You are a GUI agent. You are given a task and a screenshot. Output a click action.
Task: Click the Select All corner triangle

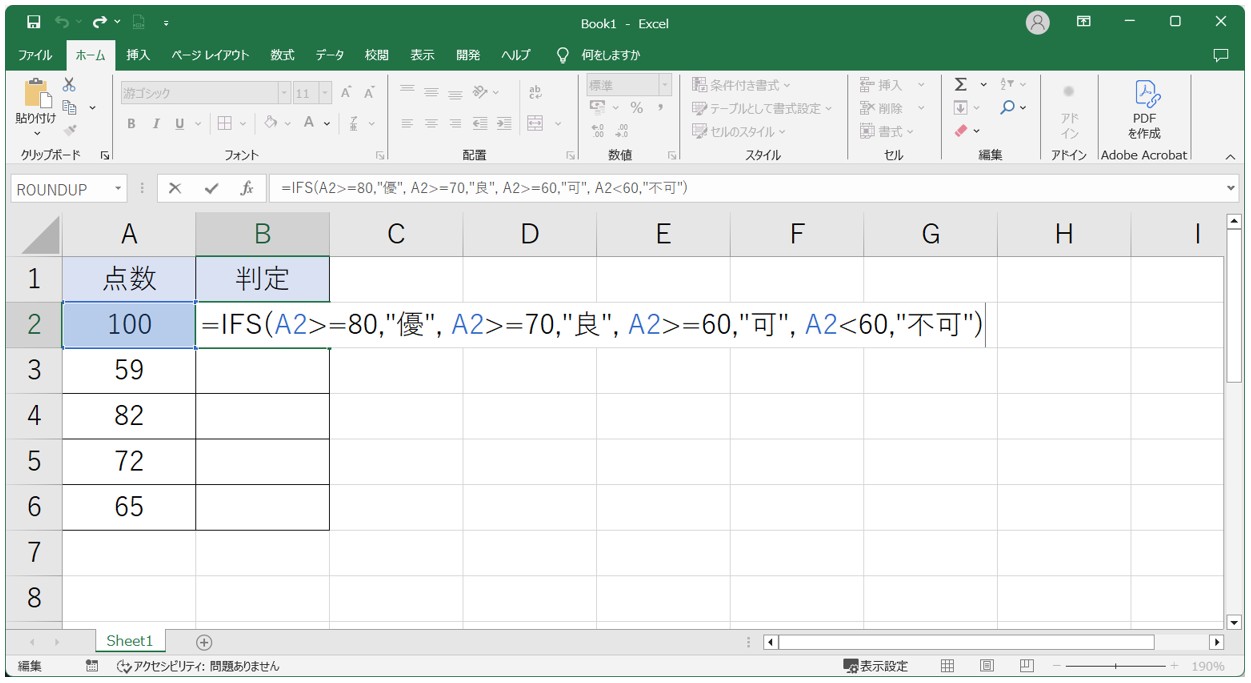[40, 234]
